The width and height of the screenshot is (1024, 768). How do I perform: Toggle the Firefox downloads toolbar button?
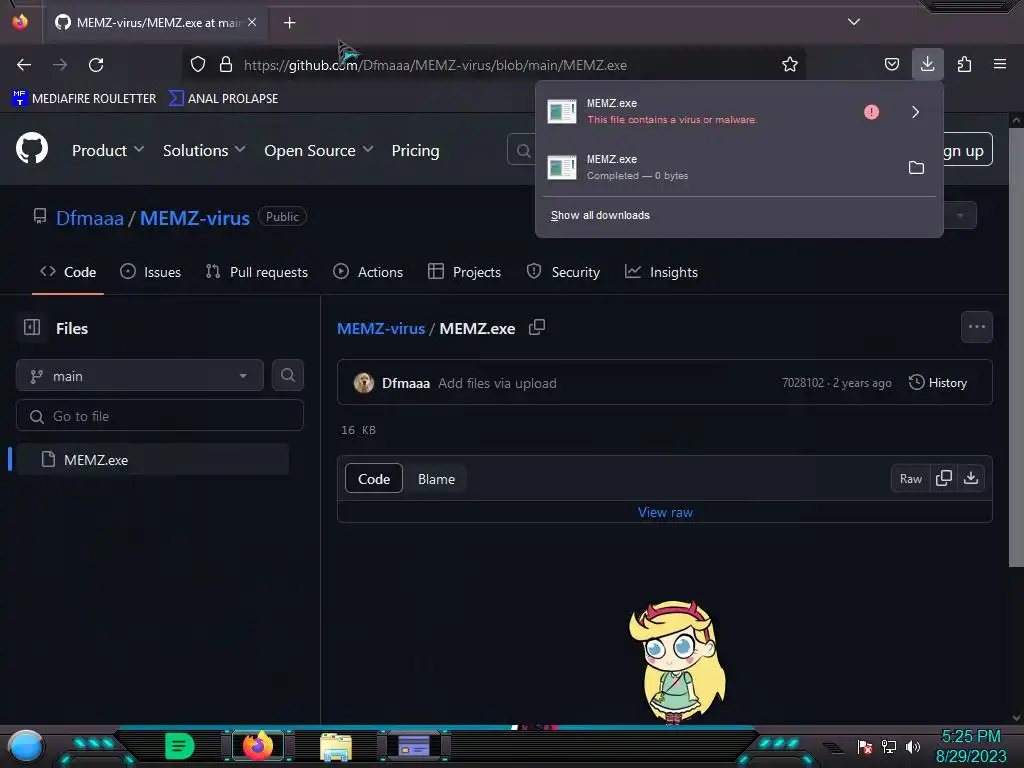pyautogui.click(x=927, y=65)
